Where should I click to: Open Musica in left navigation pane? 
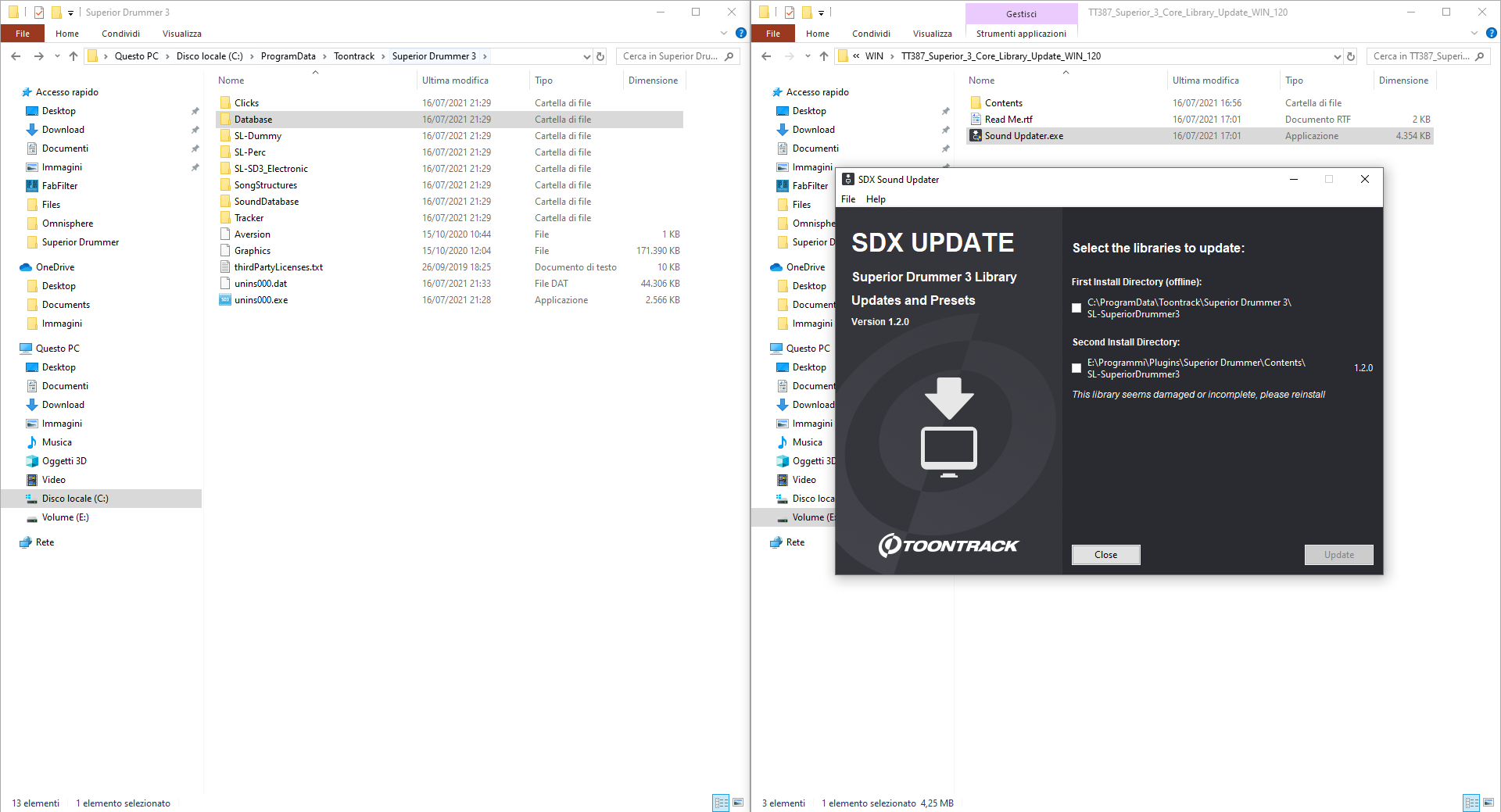tap(56, 442)
